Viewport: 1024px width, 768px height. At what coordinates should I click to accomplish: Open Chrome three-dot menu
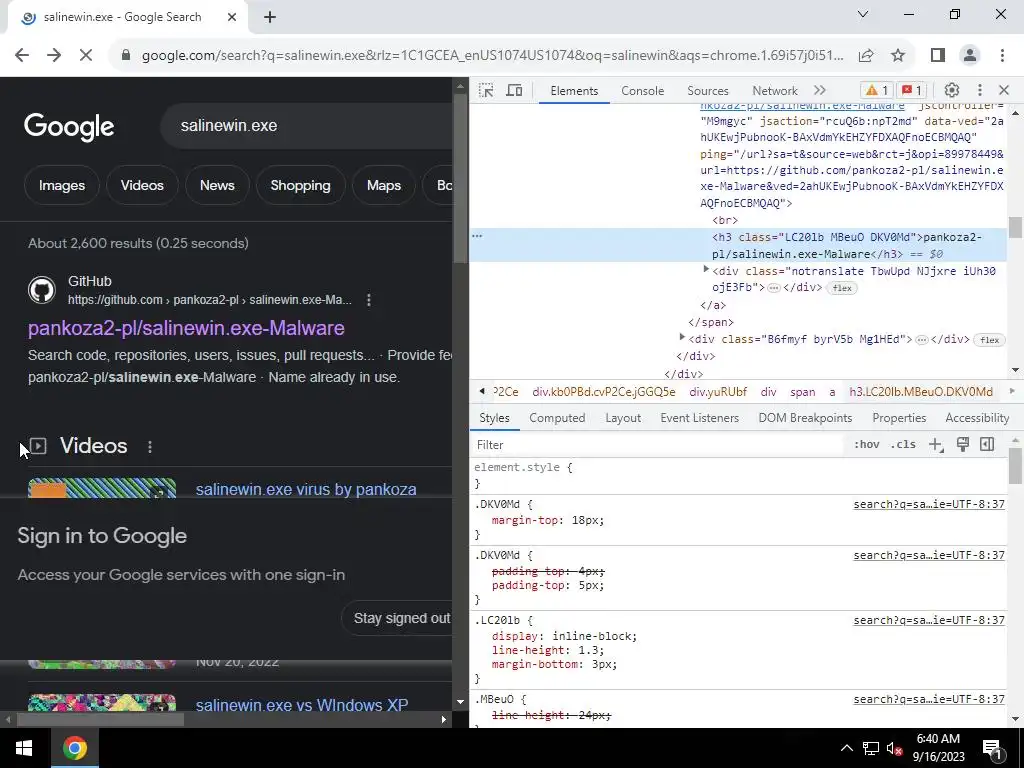(1002, 56)
